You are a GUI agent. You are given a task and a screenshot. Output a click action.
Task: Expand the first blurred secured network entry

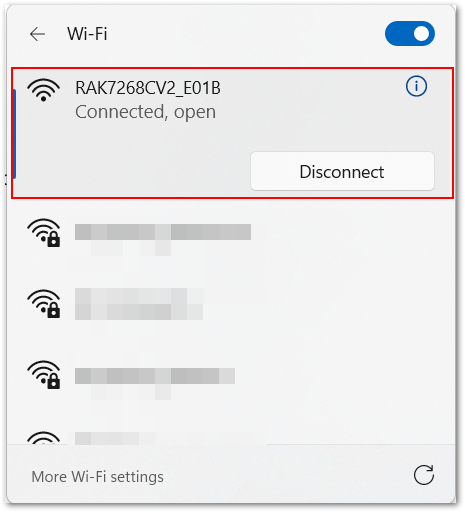[x=232, y=236]
